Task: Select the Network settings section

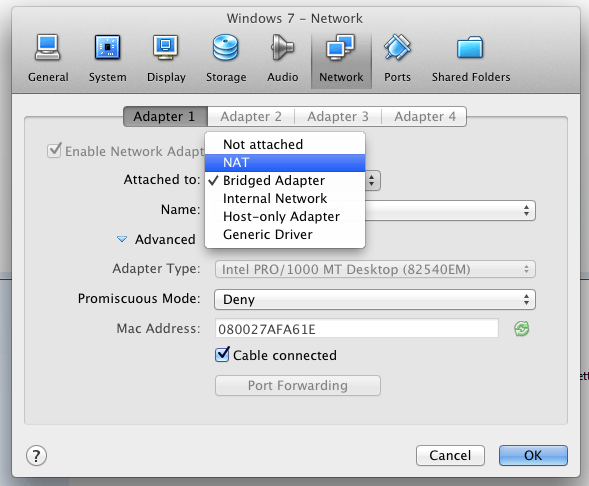Action: (x=341, y=60)
